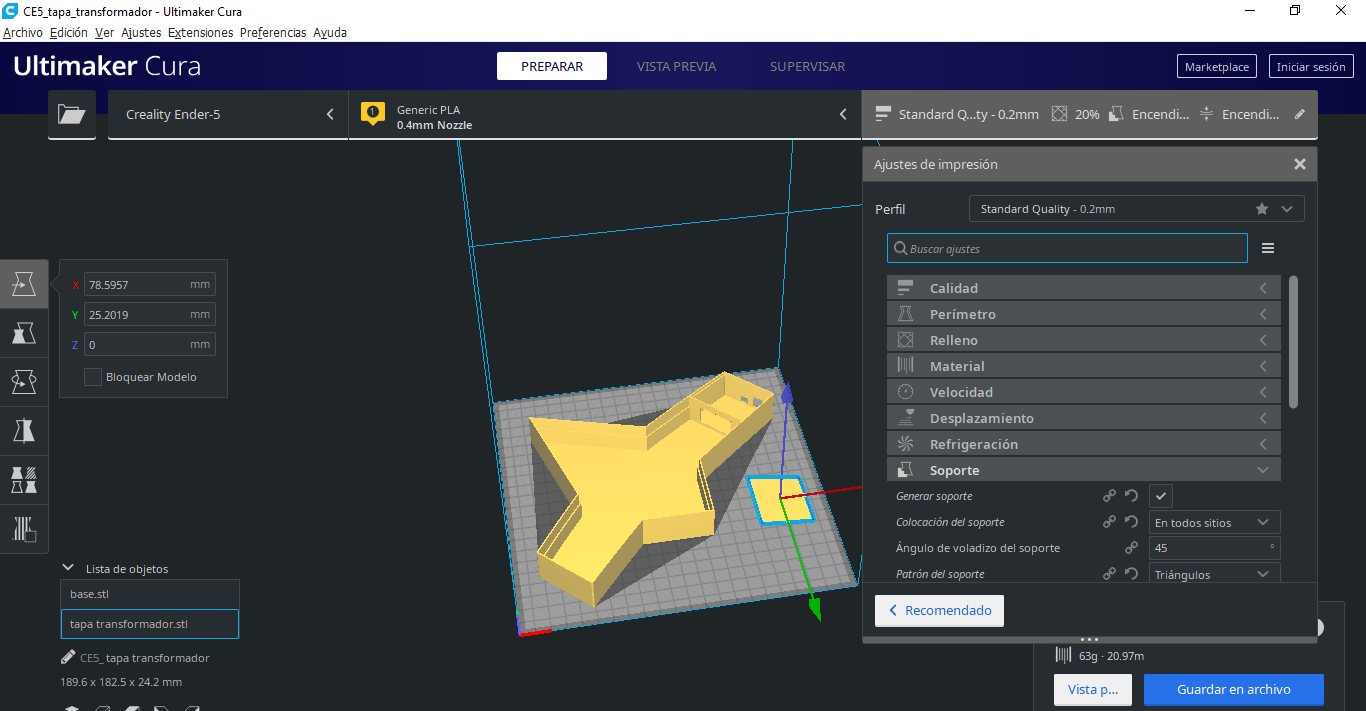Click the Ángulo de voladizo value field

(1214, 548)
